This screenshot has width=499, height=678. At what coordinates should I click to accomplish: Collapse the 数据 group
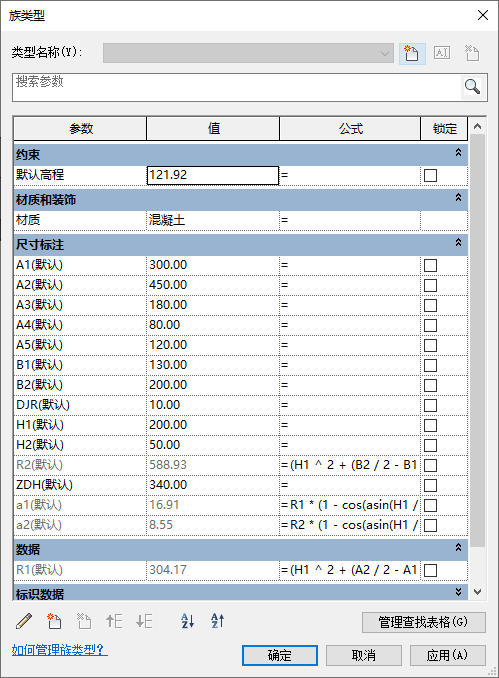[x=458, y=547]
